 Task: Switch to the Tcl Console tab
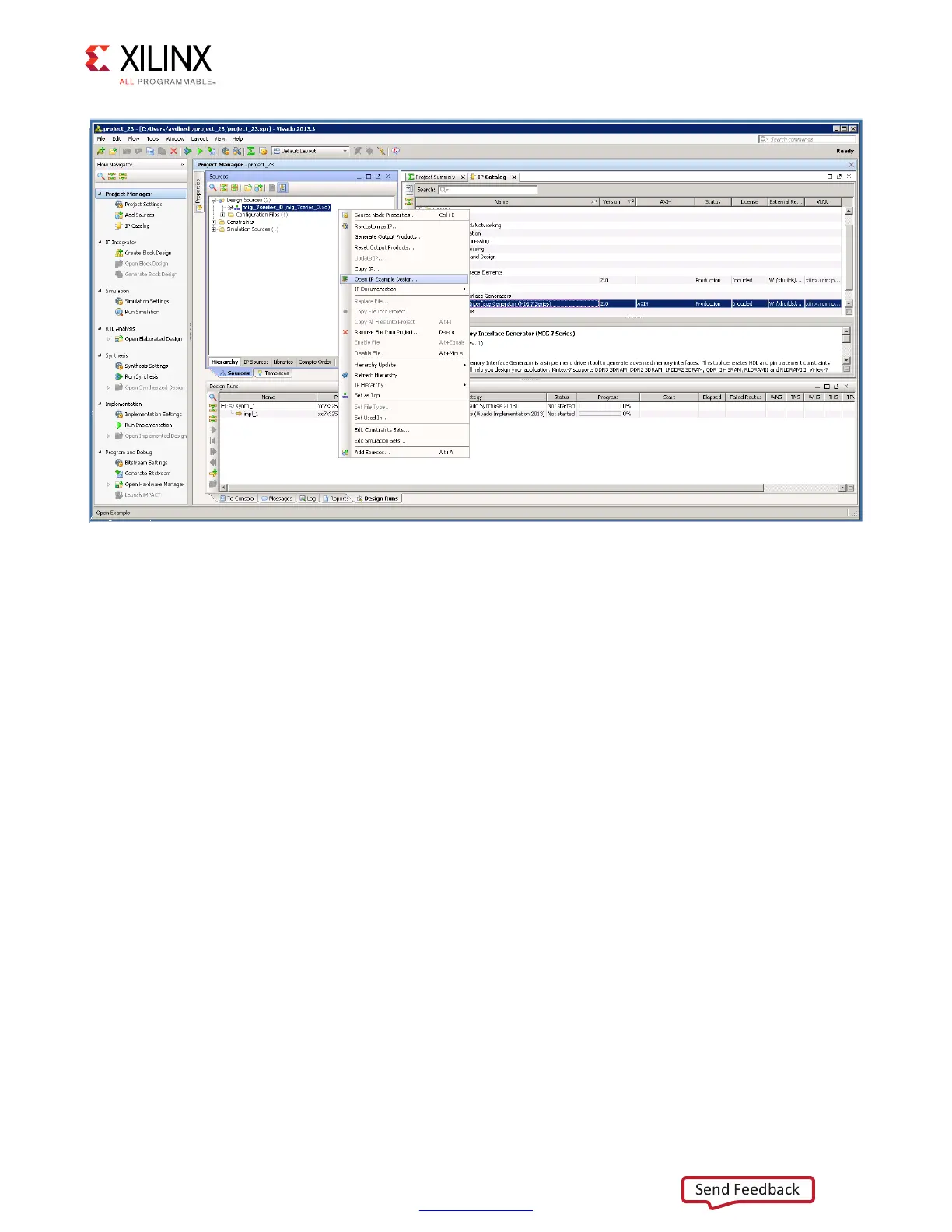pyautogui.click(x=237, y=499)
